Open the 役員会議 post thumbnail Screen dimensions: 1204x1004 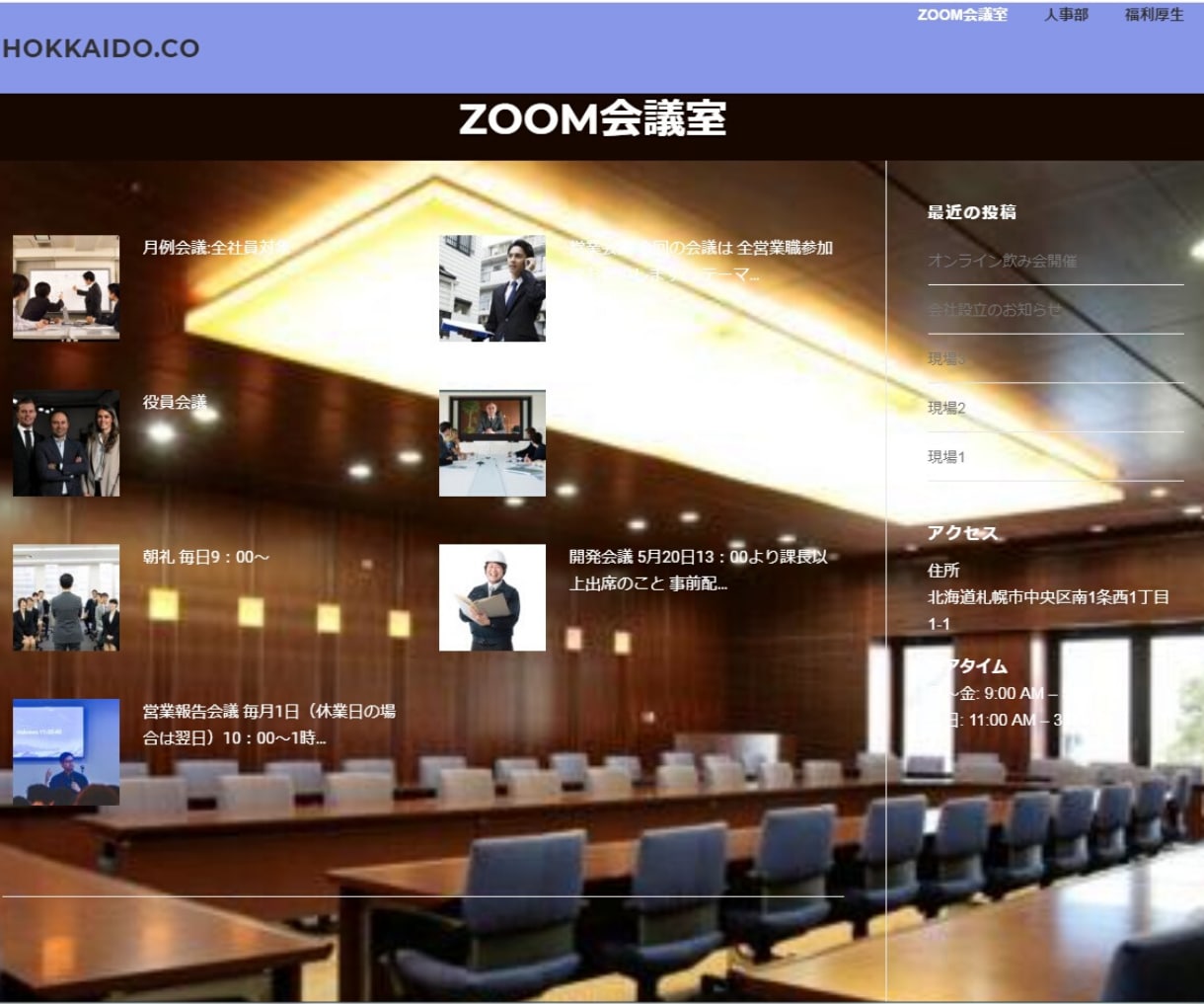tap(66, 443)
